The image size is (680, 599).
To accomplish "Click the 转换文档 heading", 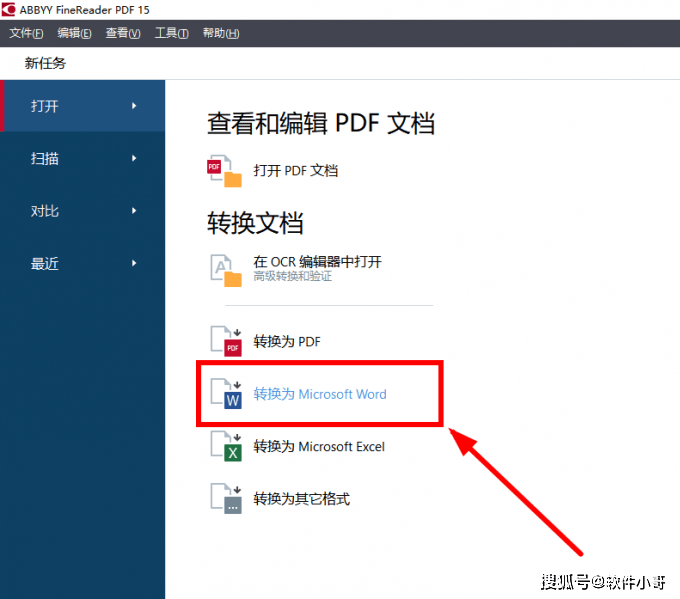I will tap(255, 223).
